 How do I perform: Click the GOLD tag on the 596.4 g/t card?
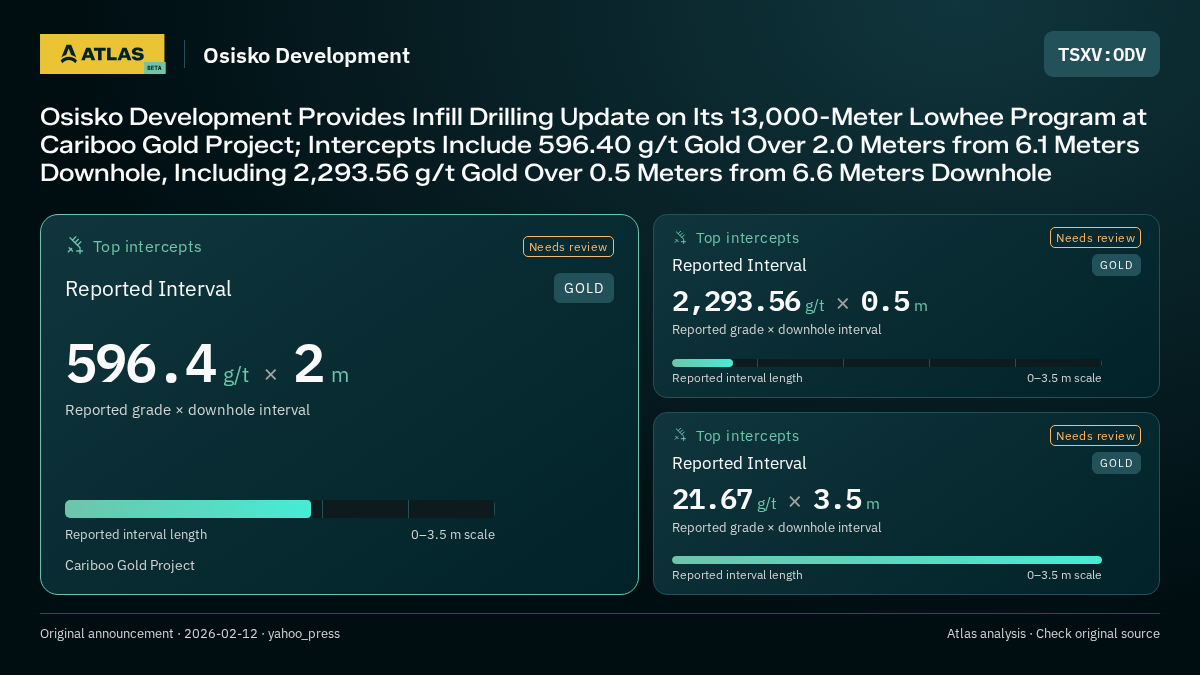click(x=584, y=288)
